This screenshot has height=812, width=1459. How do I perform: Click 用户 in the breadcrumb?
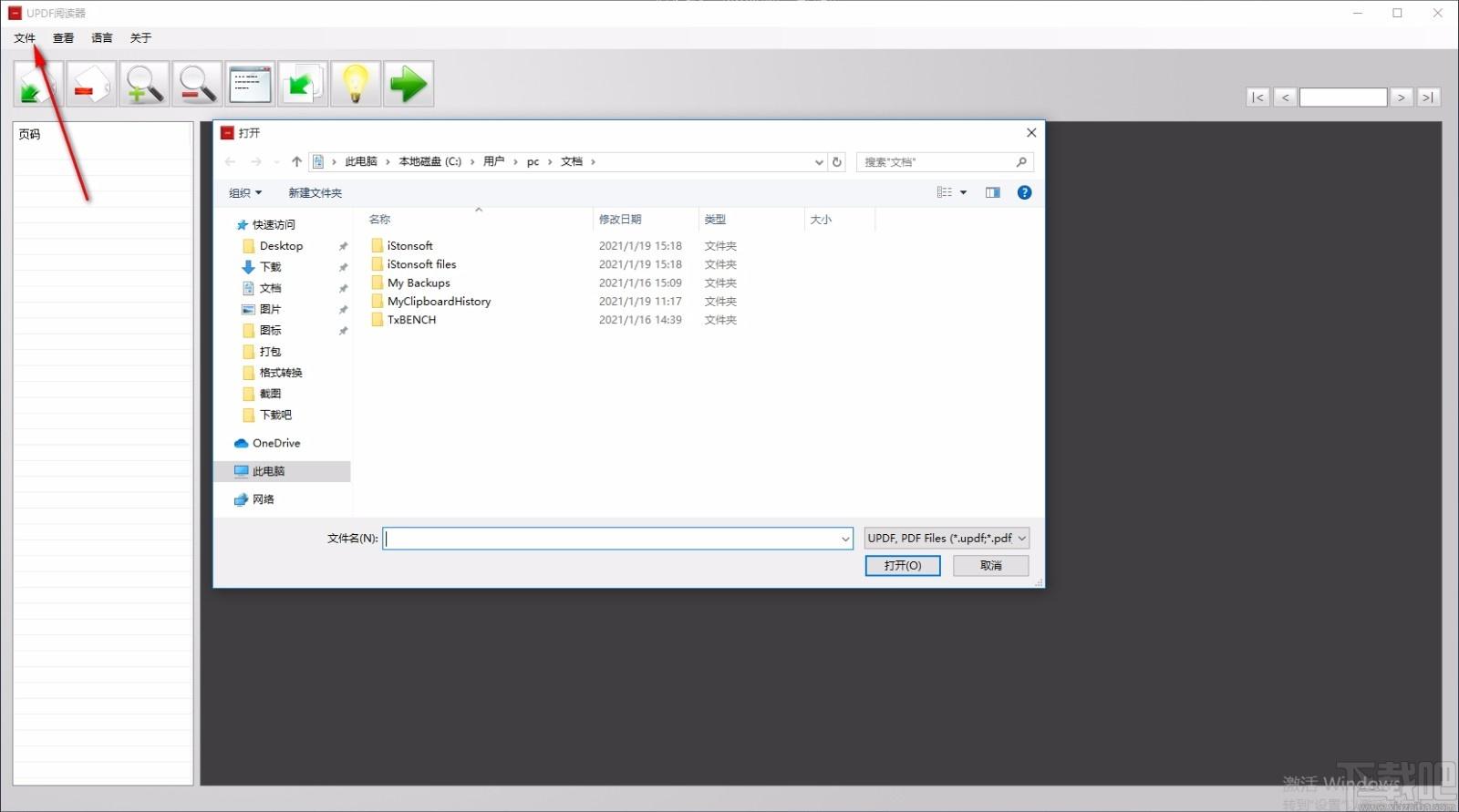click(493, 162)
